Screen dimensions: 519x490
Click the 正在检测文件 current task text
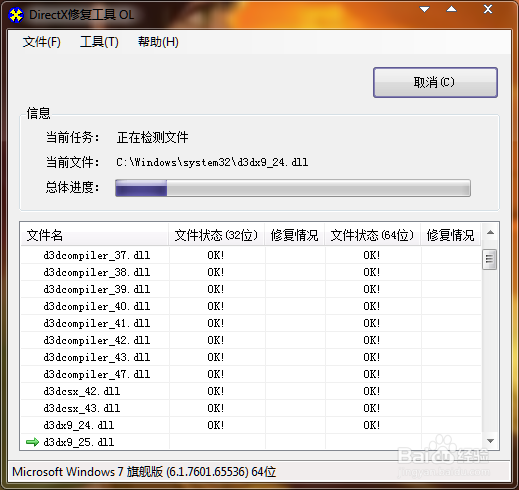(x=152, y=137)
